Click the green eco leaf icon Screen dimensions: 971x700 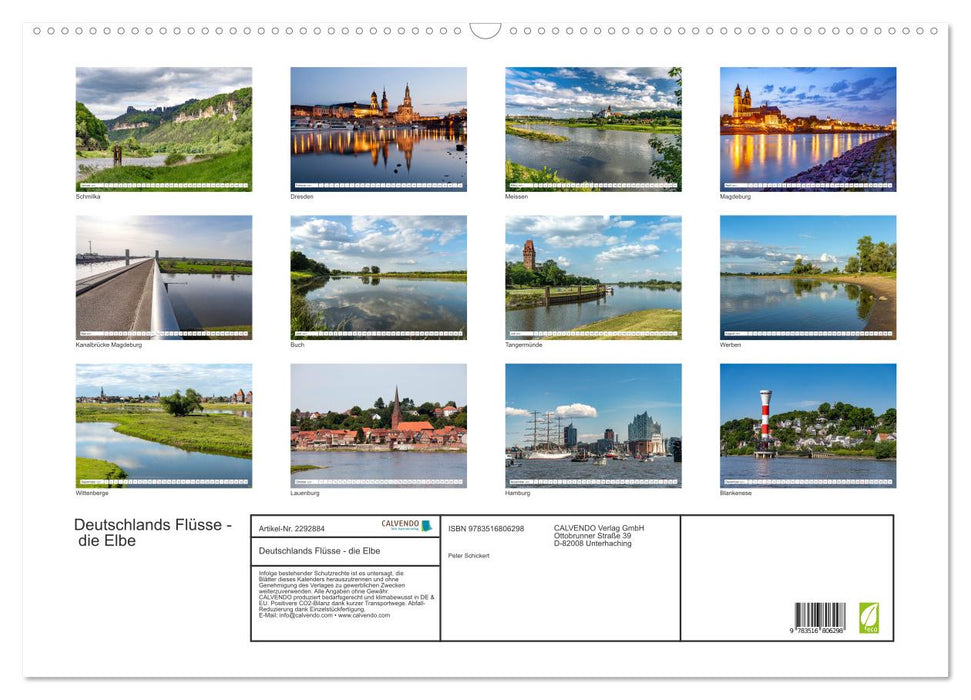tap(869, 618)
